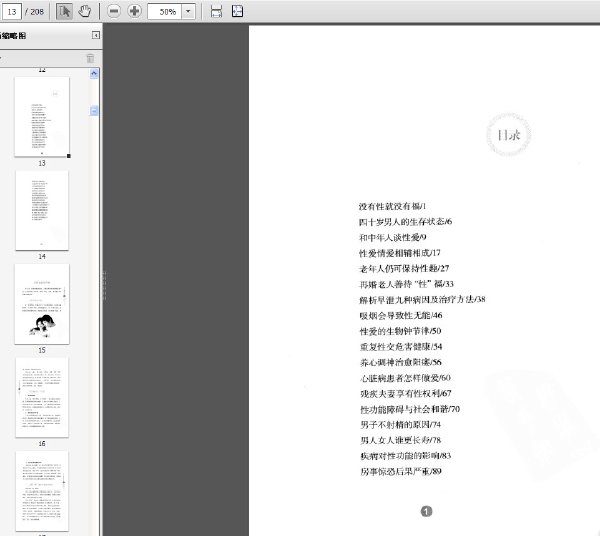Click the entry '性爱情爱相辅相成/17'

click(400, 253)
